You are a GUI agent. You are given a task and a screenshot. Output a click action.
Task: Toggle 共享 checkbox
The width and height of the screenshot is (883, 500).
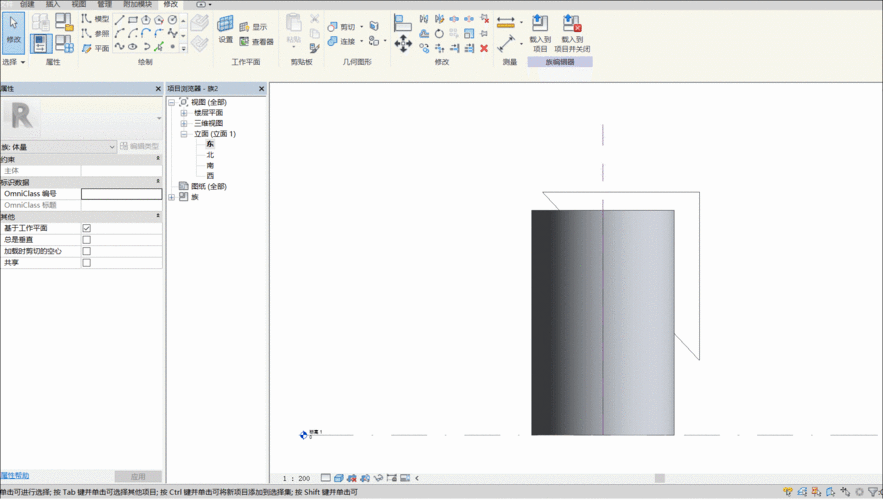click(87, 263)
